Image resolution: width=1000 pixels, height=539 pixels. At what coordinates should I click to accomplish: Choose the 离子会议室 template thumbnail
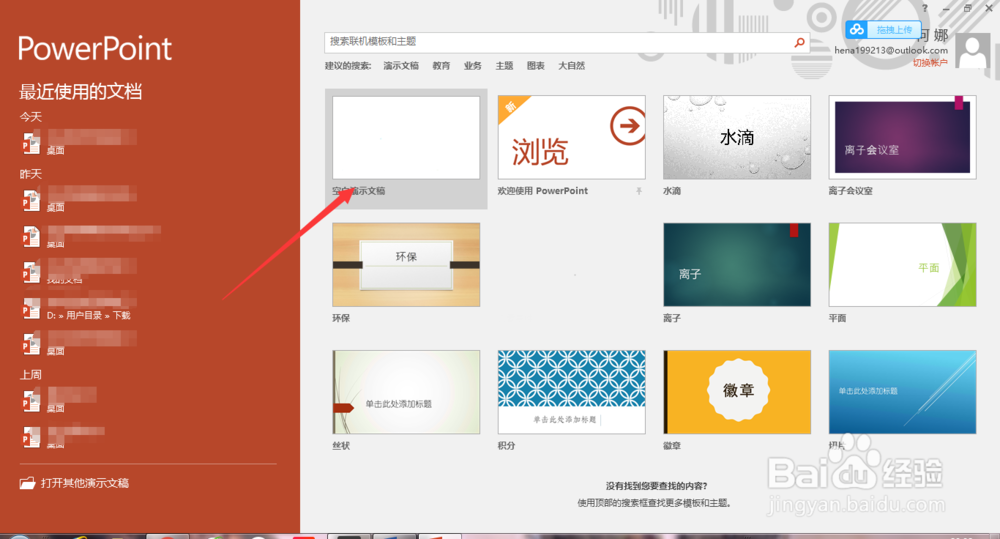pos(902,138)
